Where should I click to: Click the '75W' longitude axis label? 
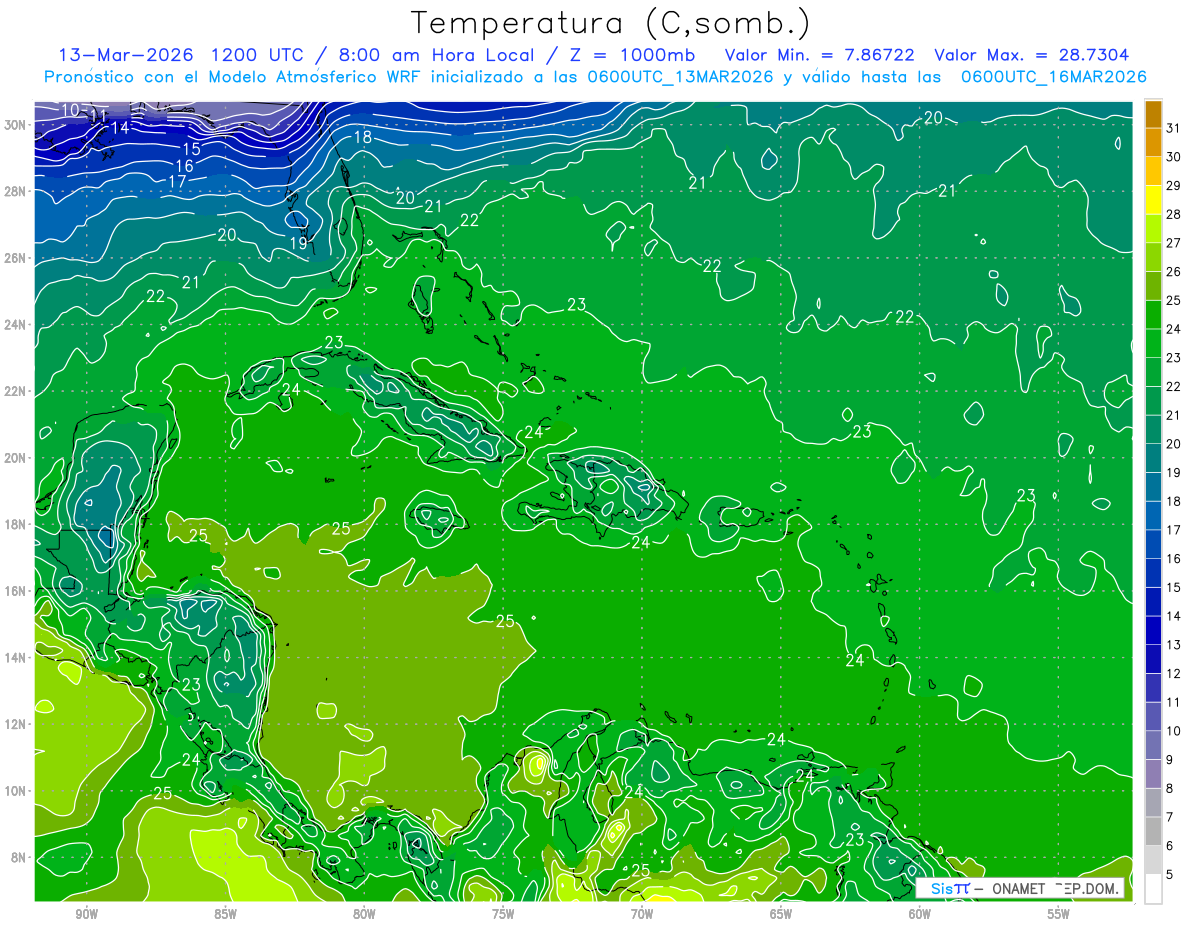click(x=503, y=913)
